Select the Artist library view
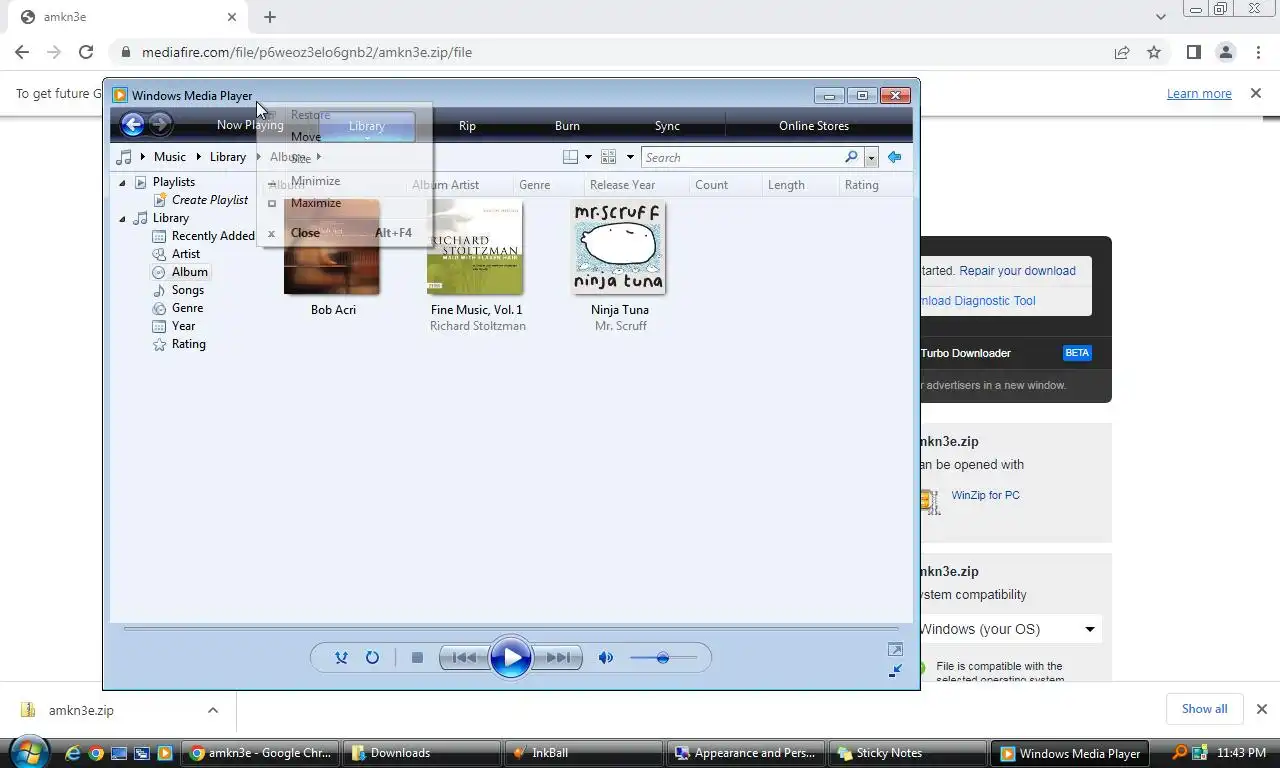The width and height of the screenshot is (1280, 768). [x=186, y=254]
